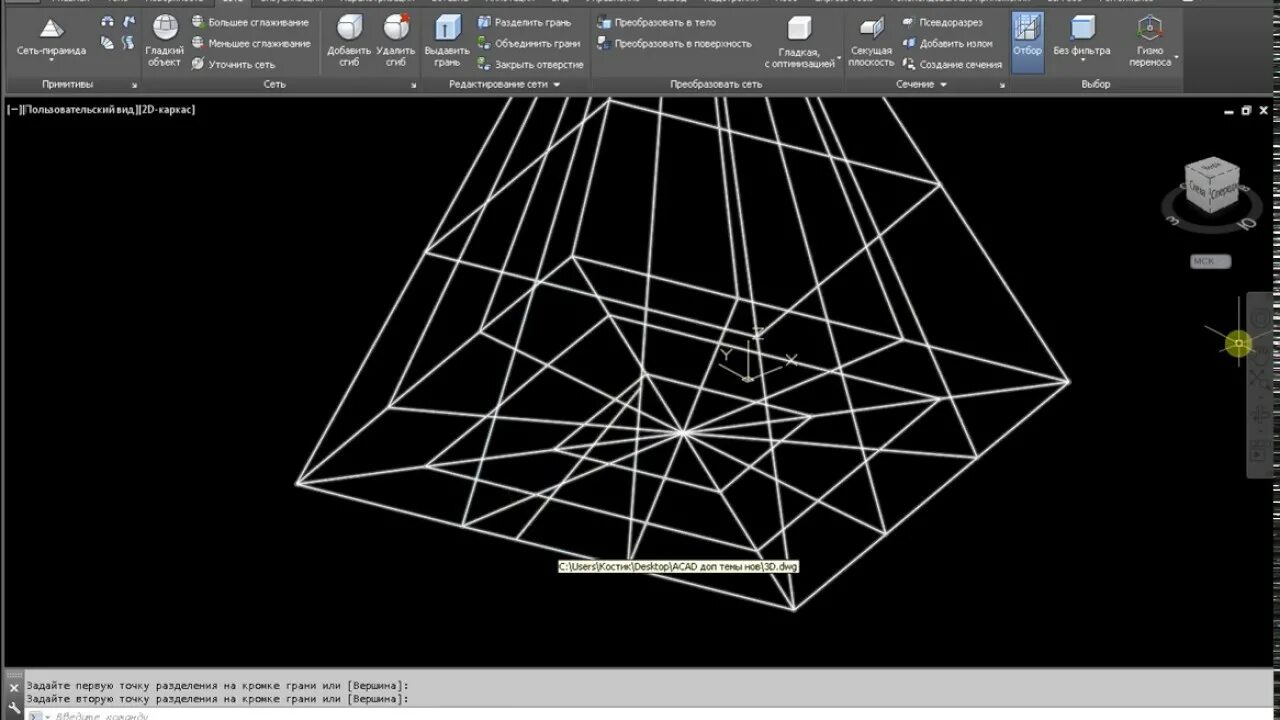Select the Выдавить грань extrude face tool

(x=447, y=42)
